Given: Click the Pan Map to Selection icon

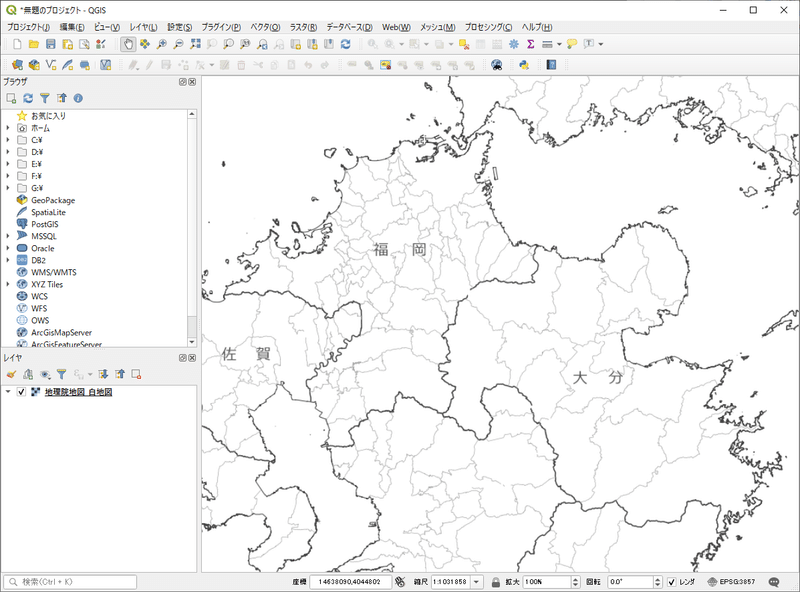Looking at the screenshot, I should coord(145,44).
